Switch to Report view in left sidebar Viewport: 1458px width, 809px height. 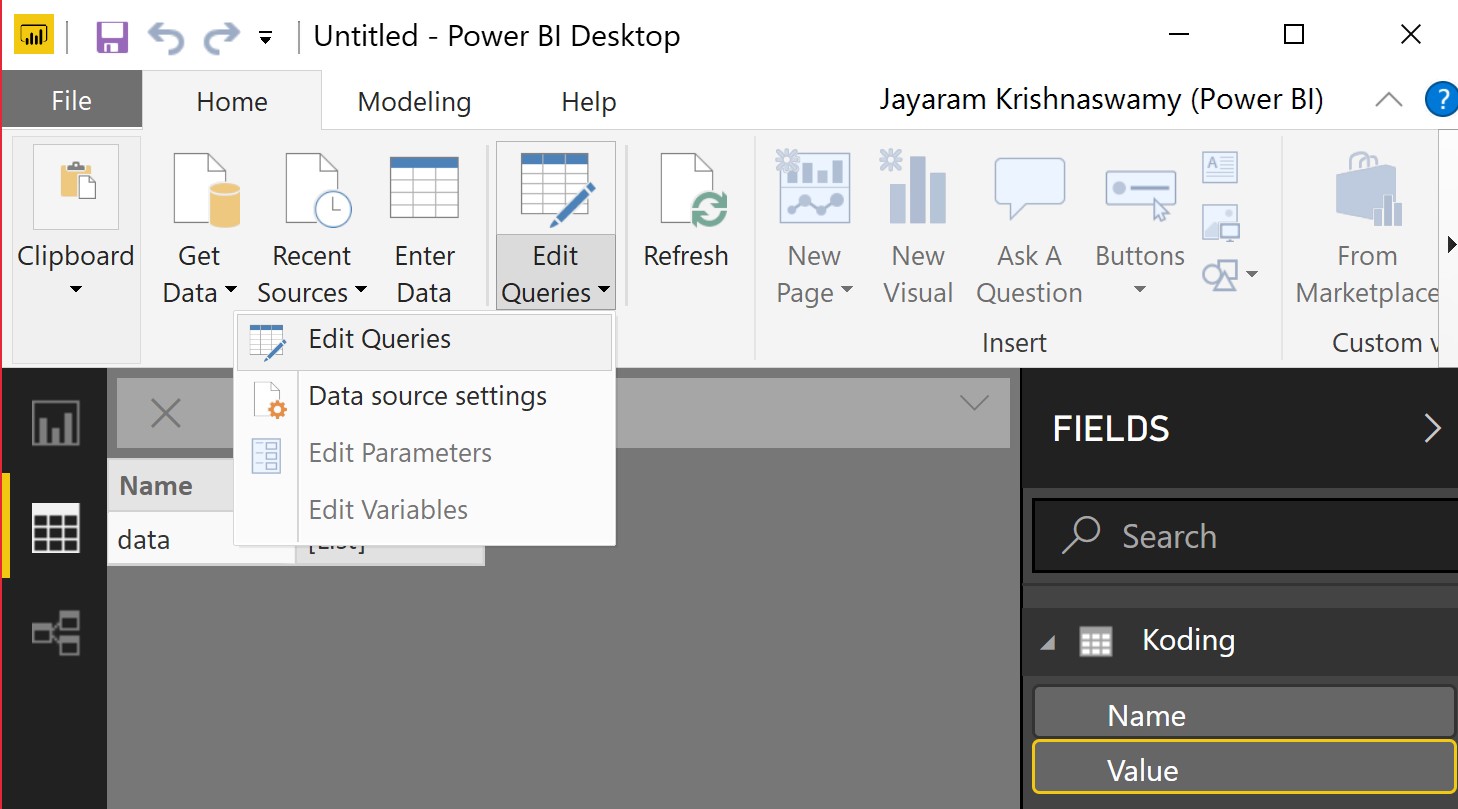click(x=54, y=423)
